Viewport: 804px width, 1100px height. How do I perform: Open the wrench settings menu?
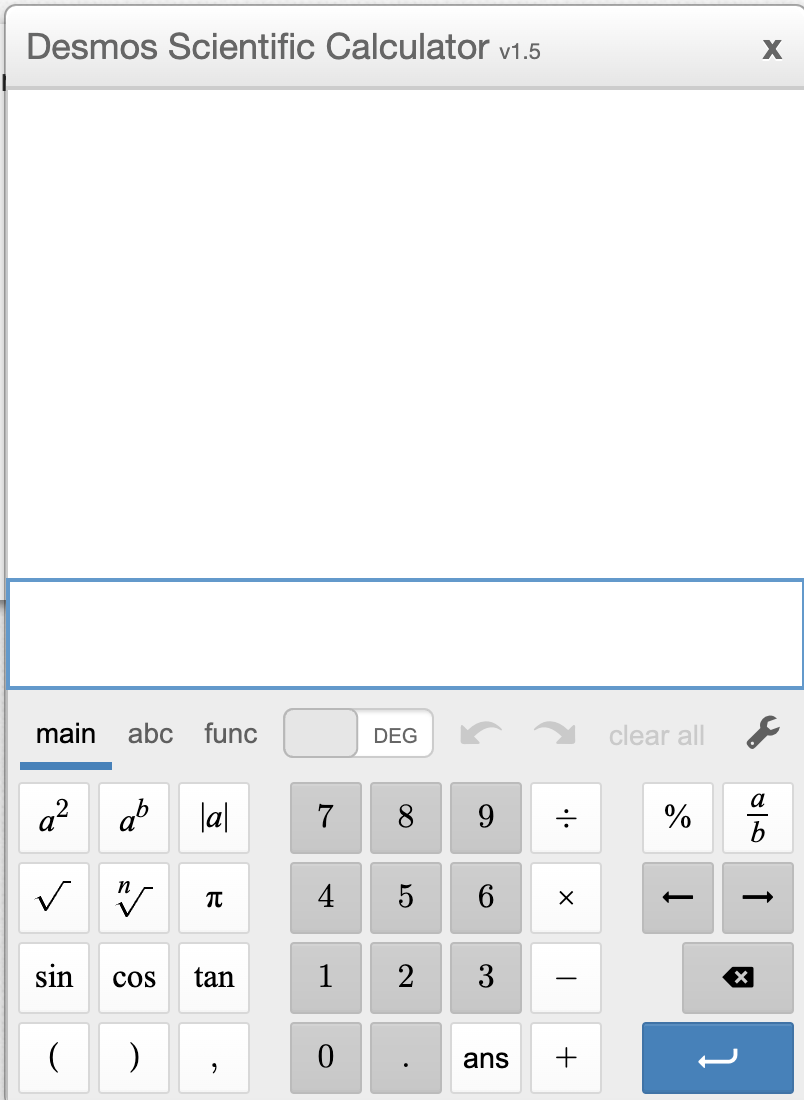763,733
